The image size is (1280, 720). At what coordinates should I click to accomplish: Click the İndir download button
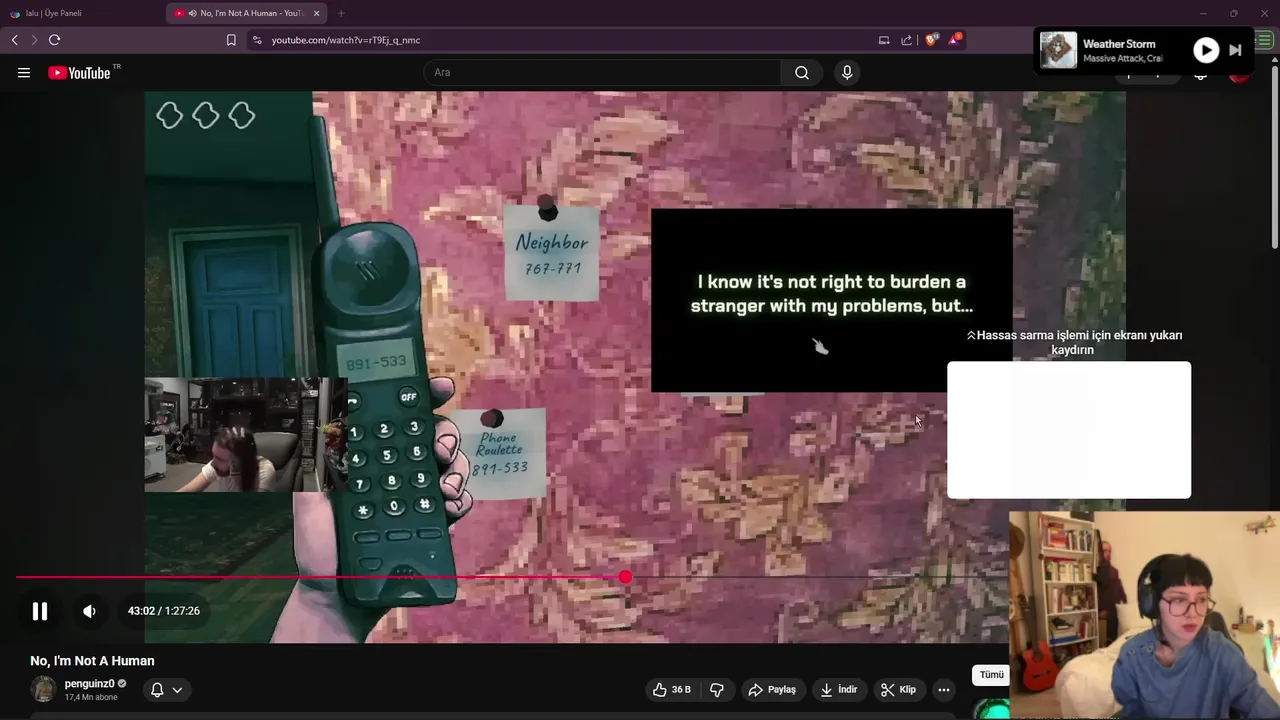point(839,689)
